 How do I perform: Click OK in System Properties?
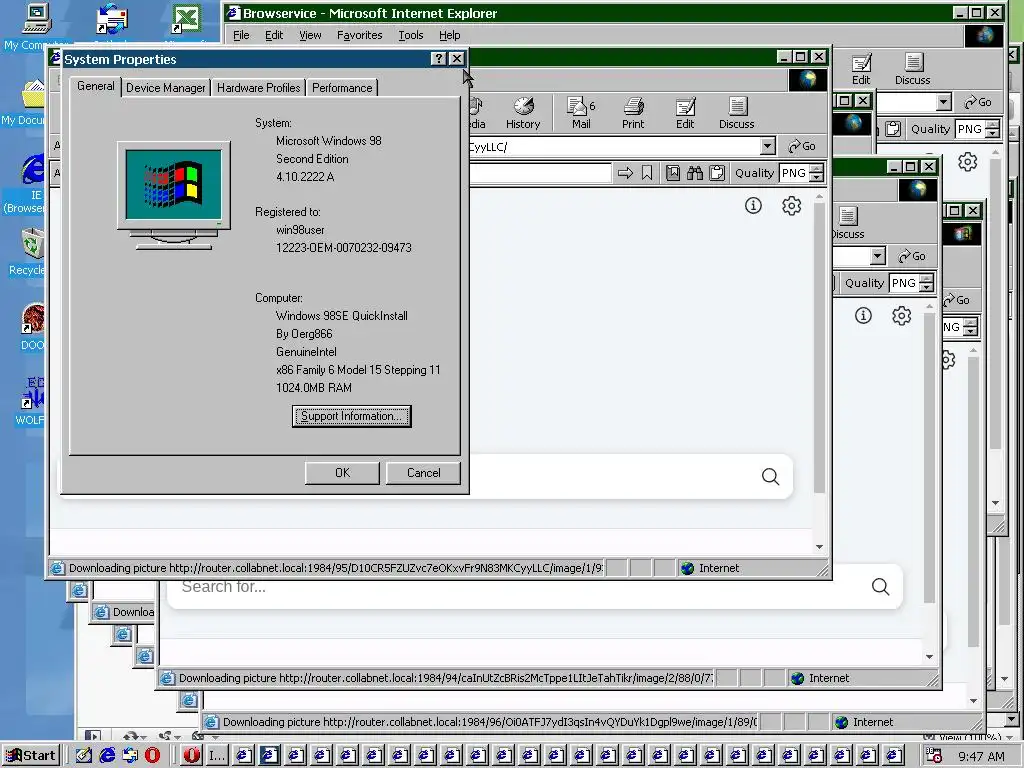coord(342,473)
